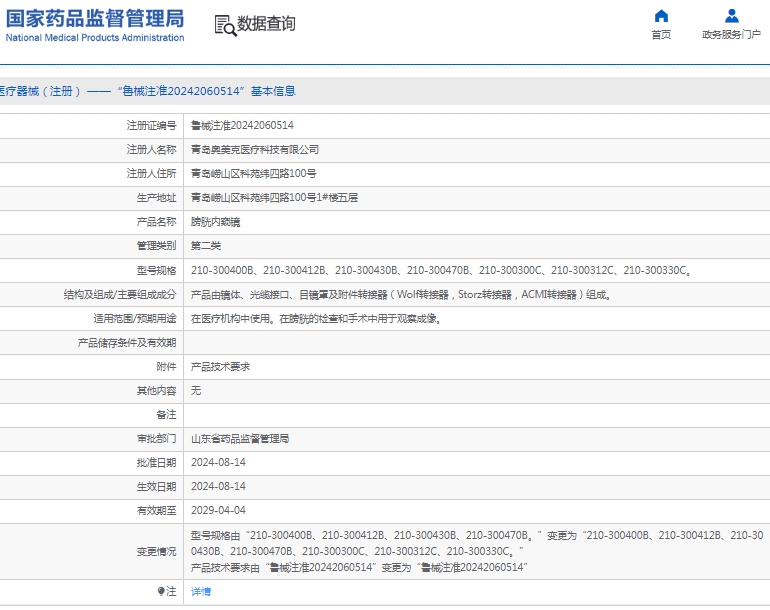770x610 pixels.
Task: Click registrant address 青岛崂山区科苑纬四路100号
Action: (253, 173)
